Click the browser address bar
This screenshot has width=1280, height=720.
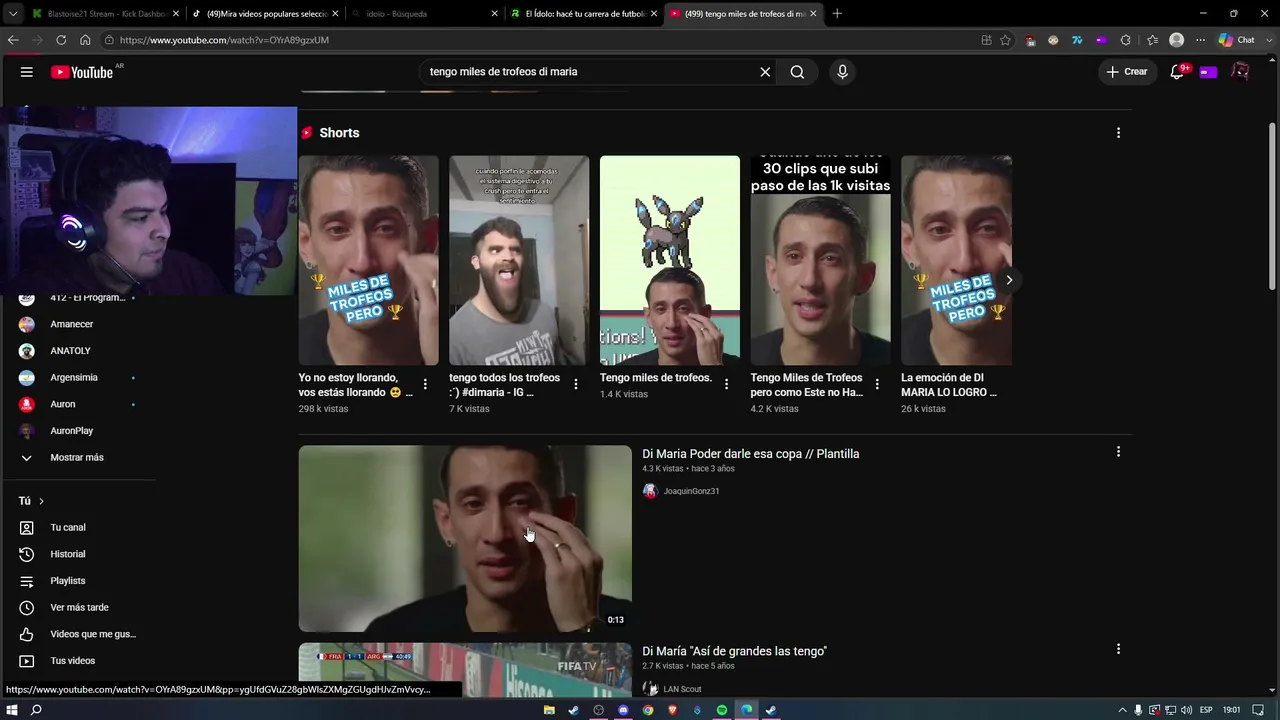coord(540,40)
